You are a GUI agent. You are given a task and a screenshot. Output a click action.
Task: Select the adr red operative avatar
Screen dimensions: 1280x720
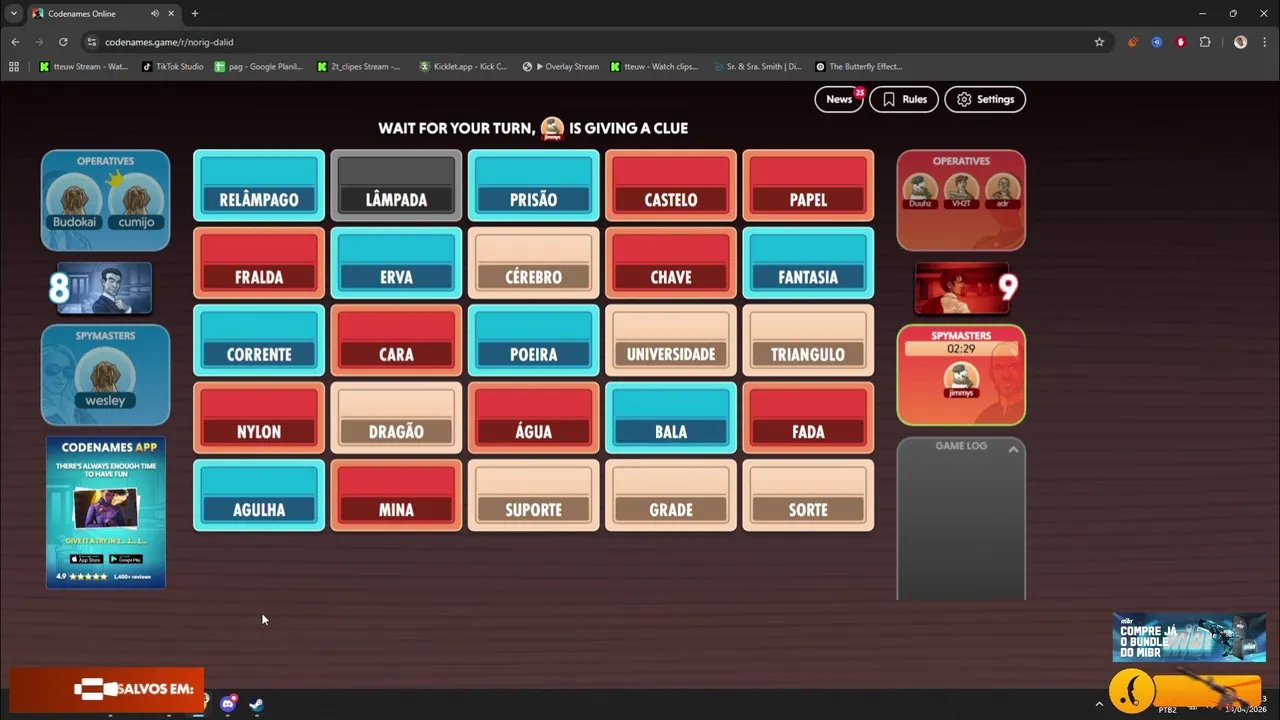[x=1002, y=191]
